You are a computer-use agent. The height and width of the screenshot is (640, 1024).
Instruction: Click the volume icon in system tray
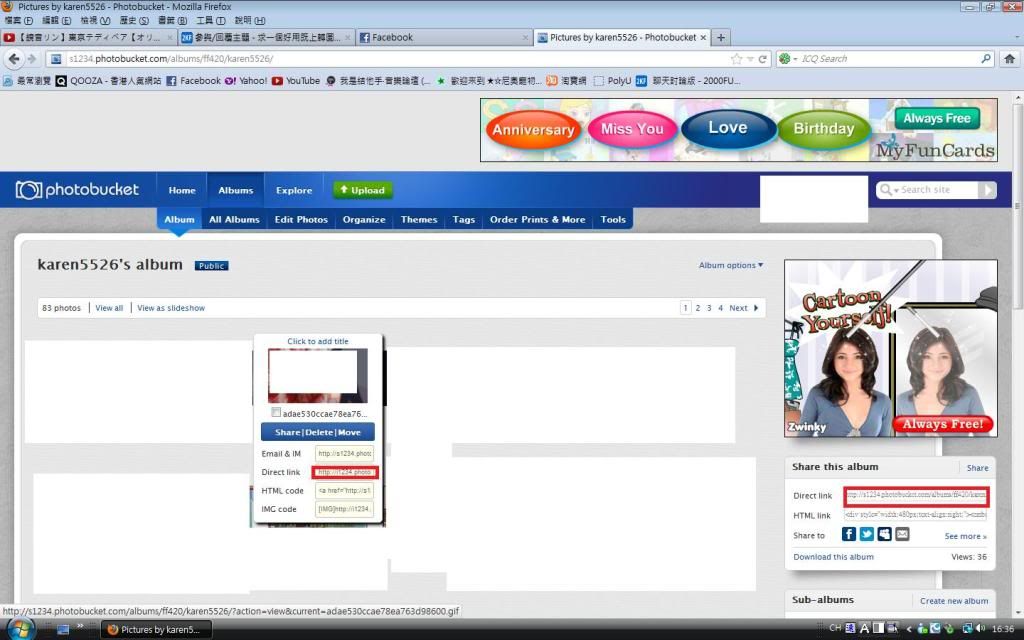tap(980, 628)
